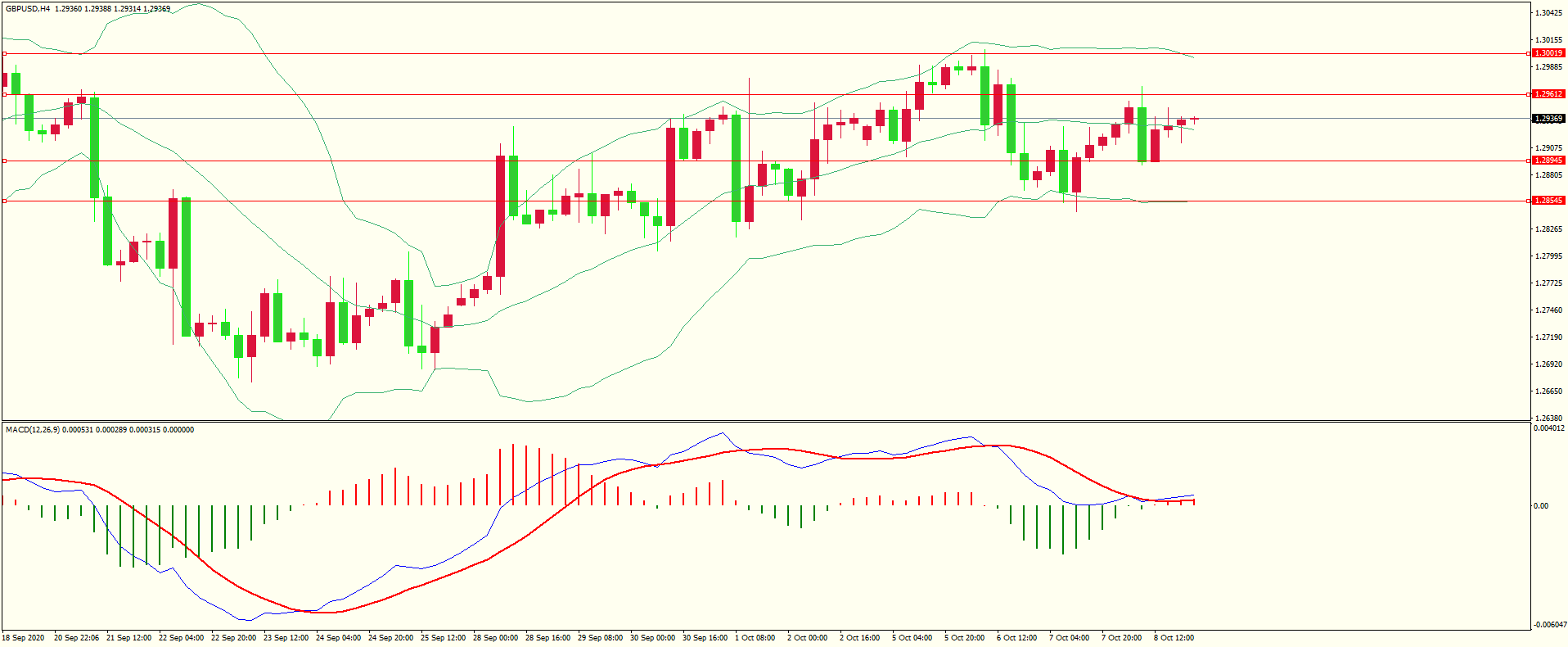Click the red 1.28545 price label
Screen dimensions: 1568x647
[1548, 201]
